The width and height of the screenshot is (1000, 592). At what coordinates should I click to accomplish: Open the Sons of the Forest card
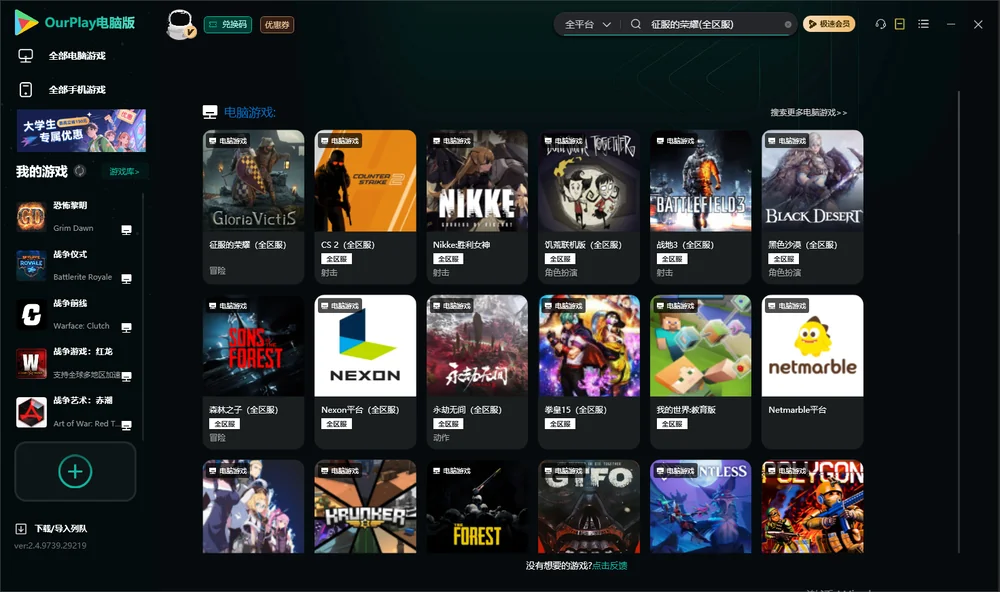point(253,372)
